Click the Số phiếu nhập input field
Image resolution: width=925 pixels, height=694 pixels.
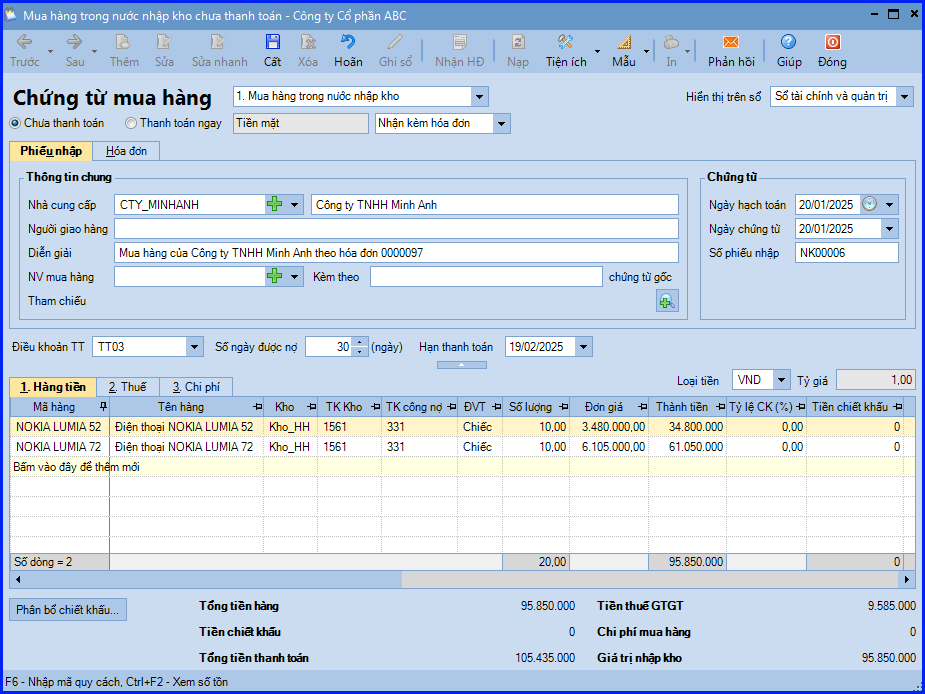tap(846, 253)
